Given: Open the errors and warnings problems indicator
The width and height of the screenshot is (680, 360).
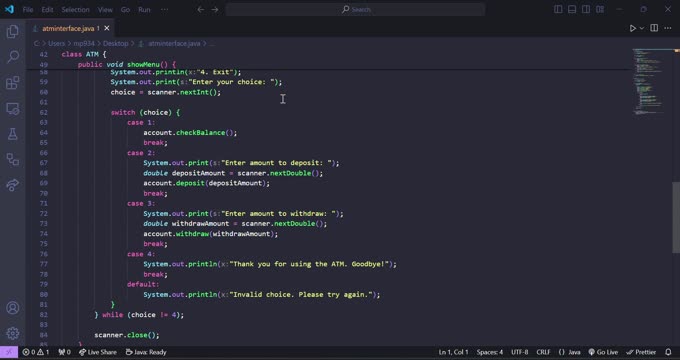Looking at the screenshot, I should click(x=36, y=352).
